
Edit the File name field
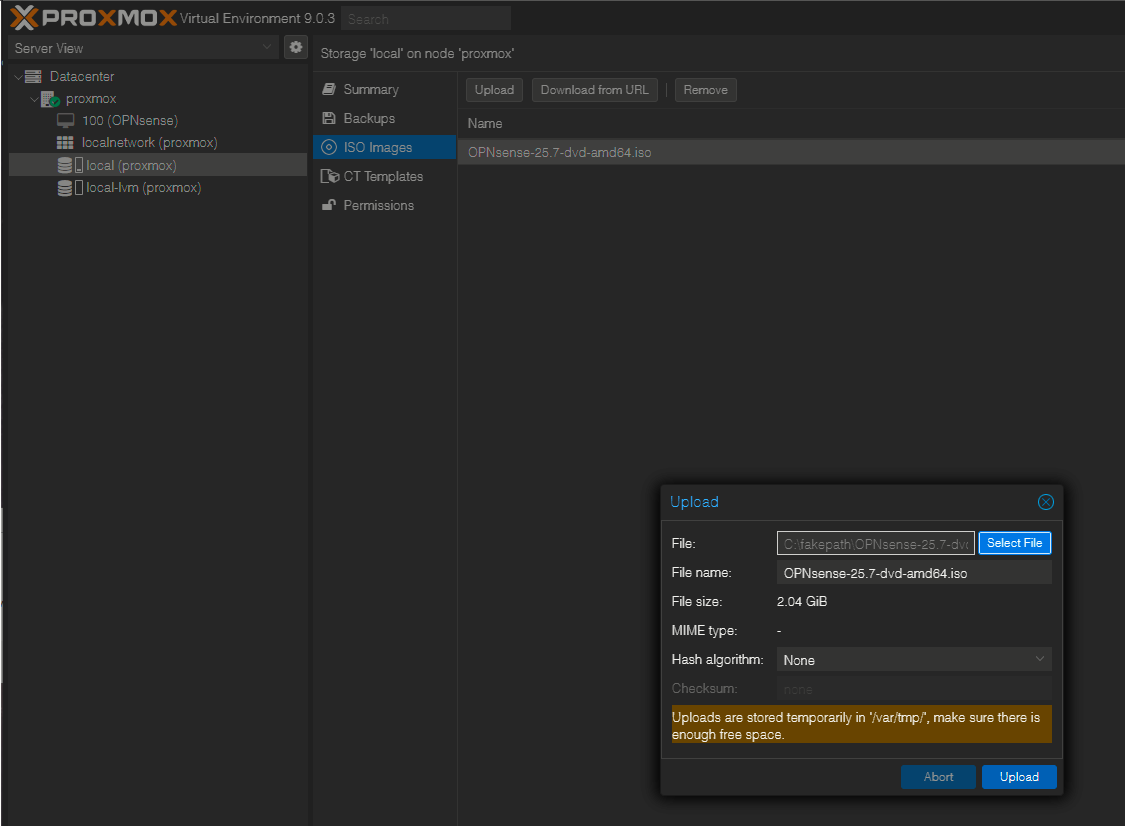coord(914,573)
